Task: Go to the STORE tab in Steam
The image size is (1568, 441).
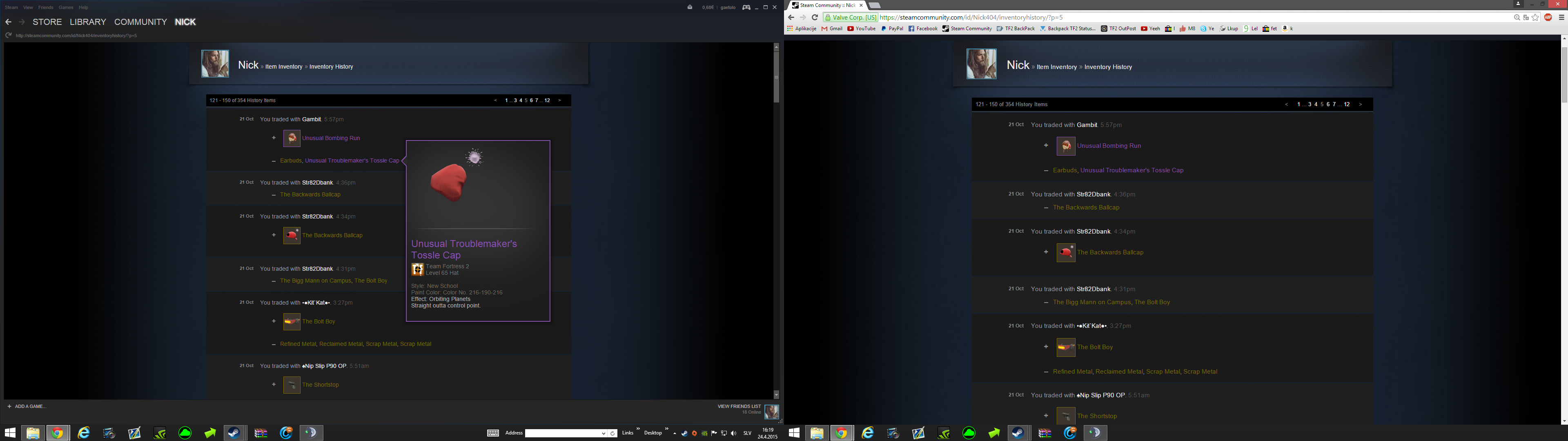Action: (x=47, y=22)
